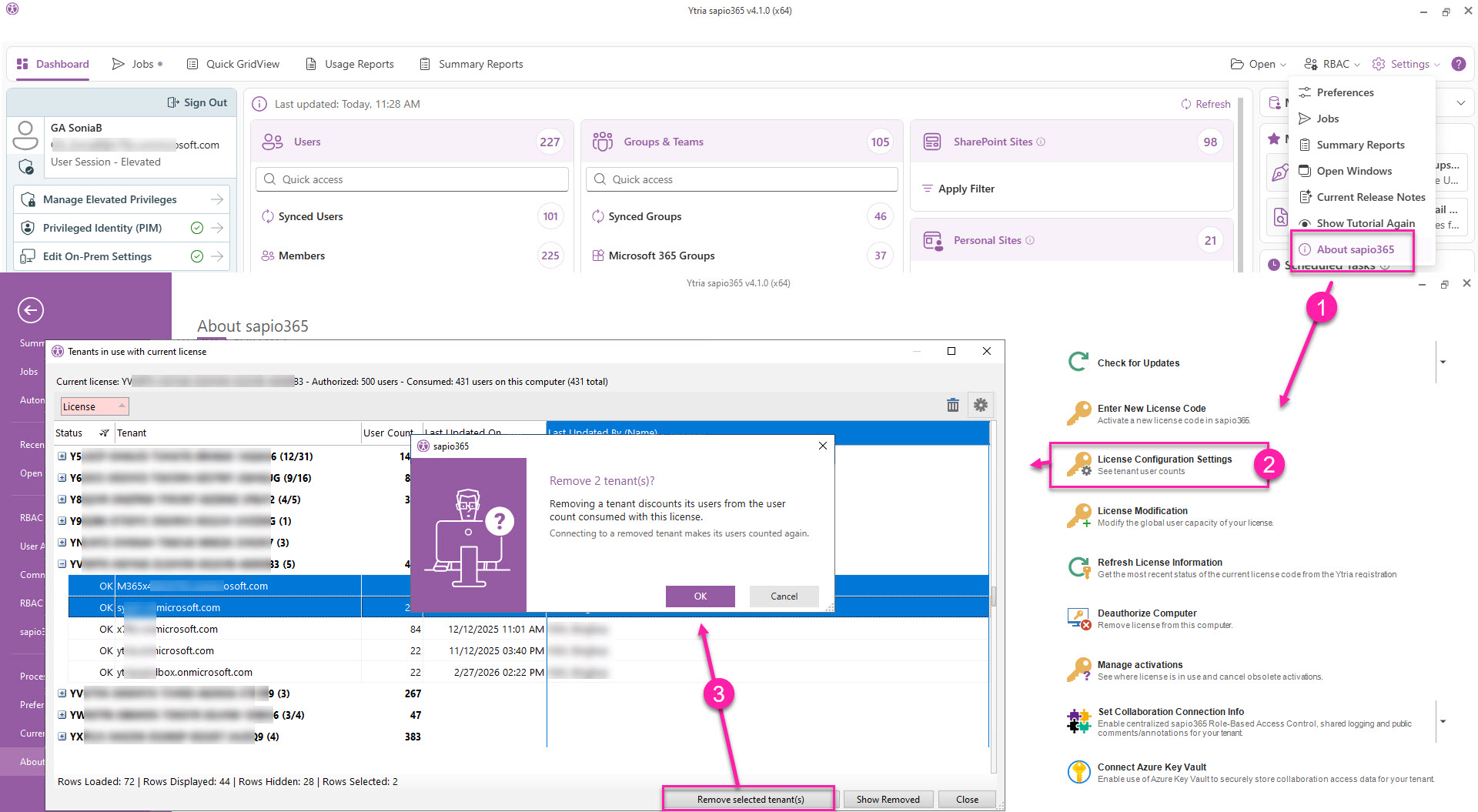Open the Microsoft 365 Groups row
The image size is (1478, 812).
pos(742,256)
